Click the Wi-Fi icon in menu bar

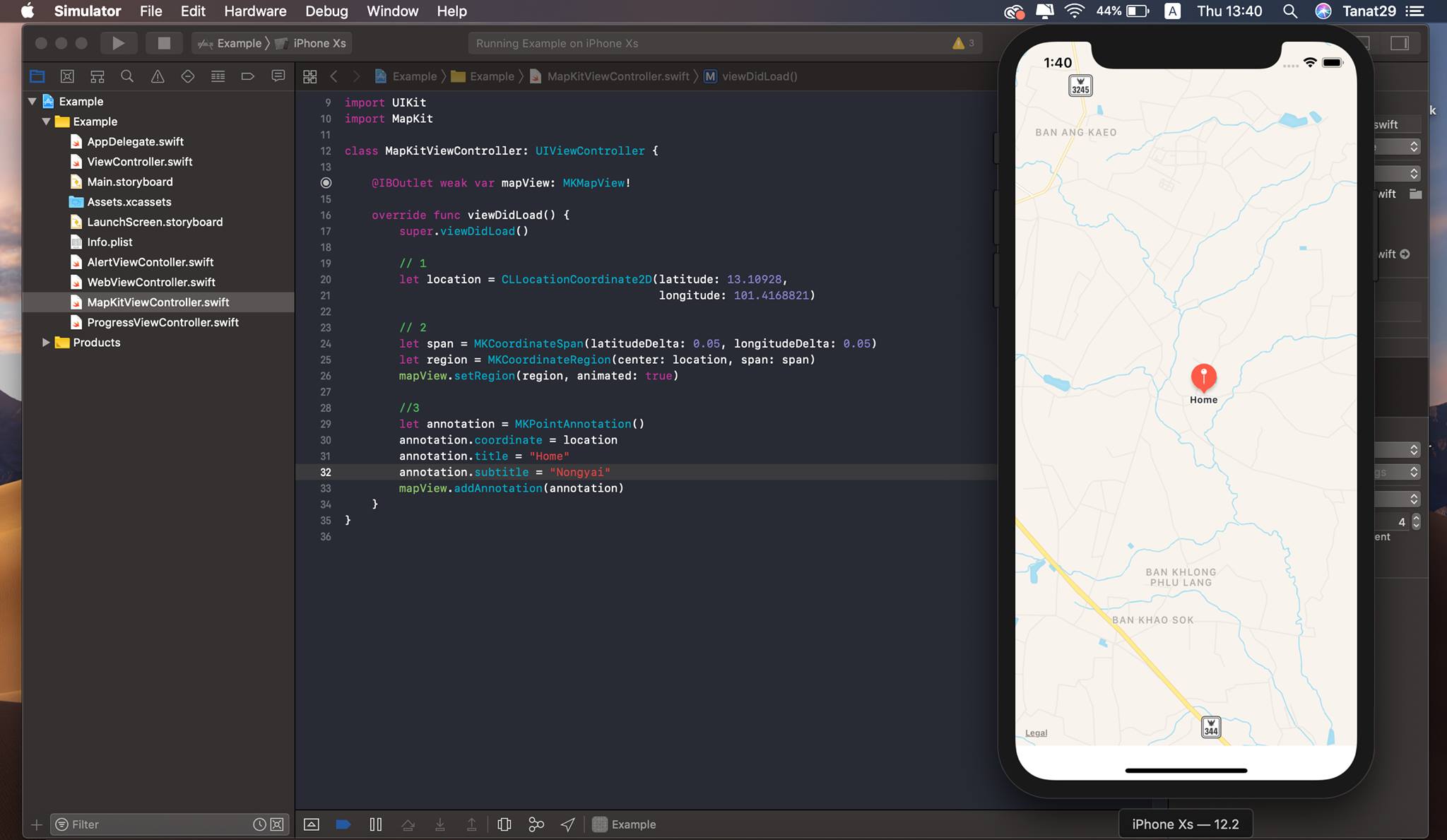pyautogui.click(x=1074, y=11)
